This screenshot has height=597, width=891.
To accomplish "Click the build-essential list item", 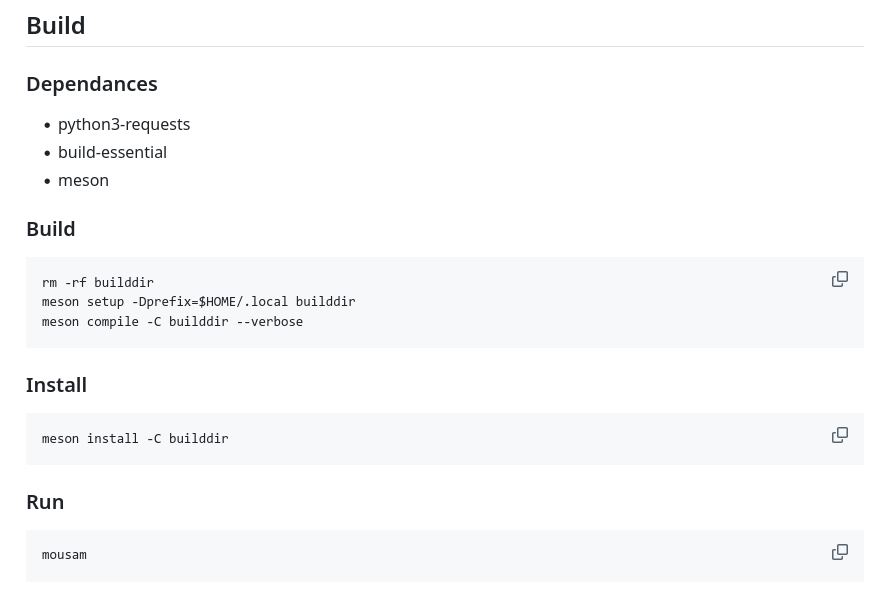I will pyautogui.click(x=112, y=152).
